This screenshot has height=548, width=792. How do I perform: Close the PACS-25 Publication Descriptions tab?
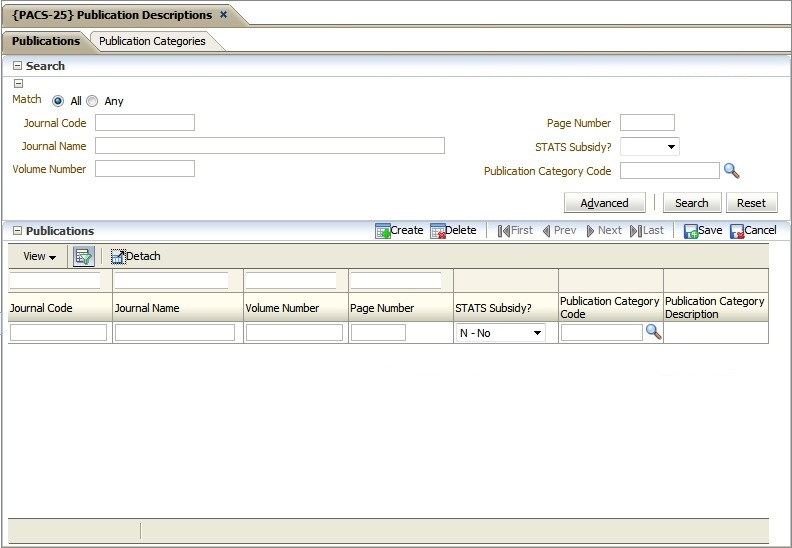[223, 15]
